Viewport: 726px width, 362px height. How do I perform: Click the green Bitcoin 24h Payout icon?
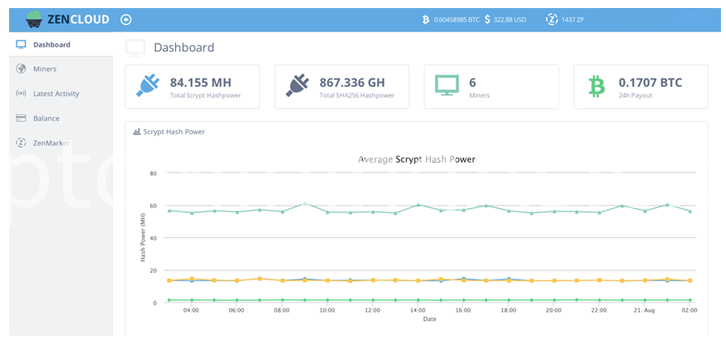tap(597, 86)
